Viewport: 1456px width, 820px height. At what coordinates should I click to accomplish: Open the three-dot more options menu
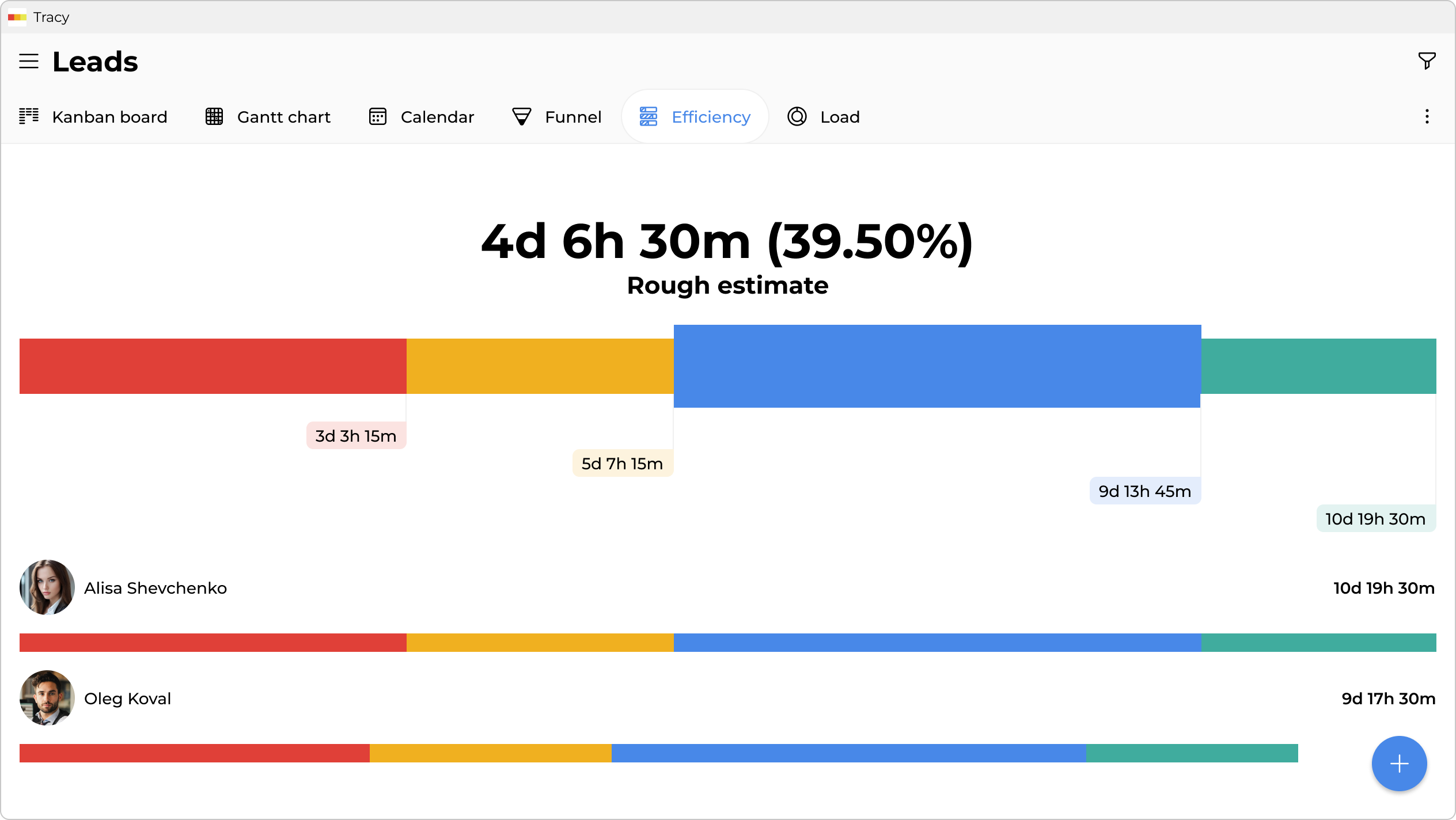point(1427,116)
